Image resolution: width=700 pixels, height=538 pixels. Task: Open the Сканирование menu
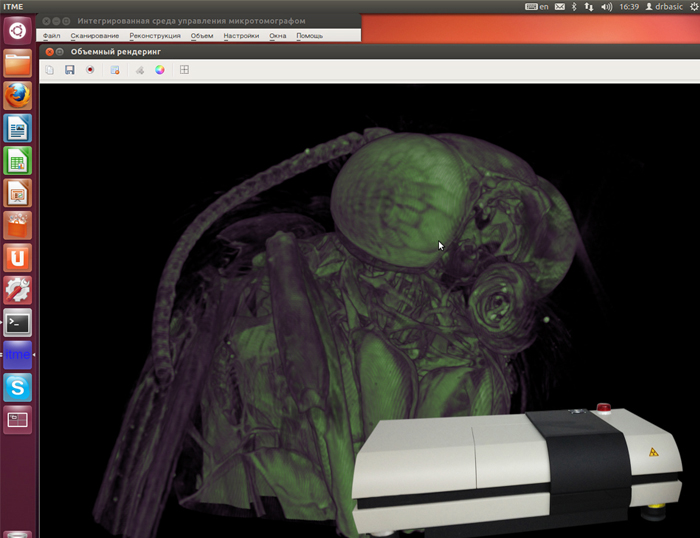click(x=95, y=36)
